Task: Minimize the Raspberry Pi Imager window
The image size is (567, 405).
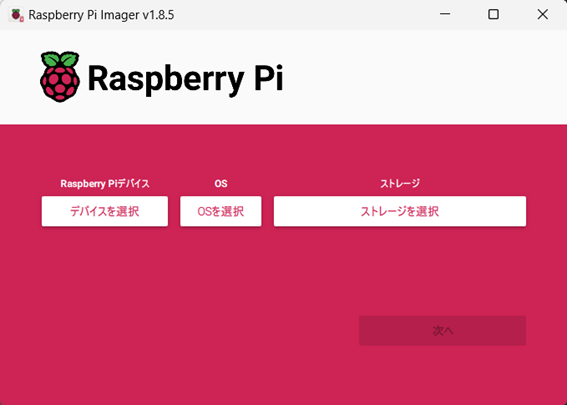Action: coord(445,14)
